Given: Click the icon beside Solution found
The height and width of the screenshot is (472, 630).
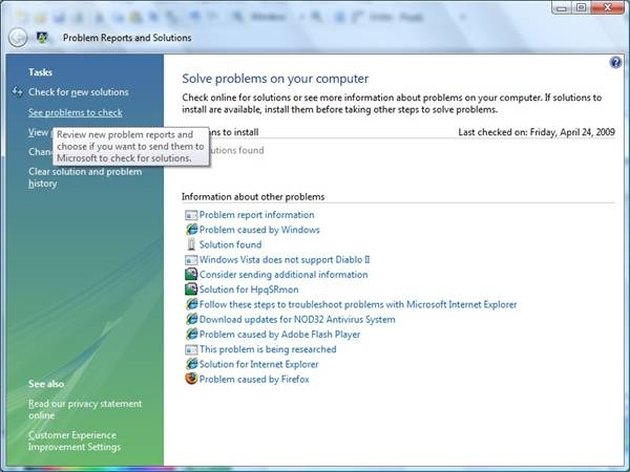Looking at the screenshot, I should (x=191, y=244).
